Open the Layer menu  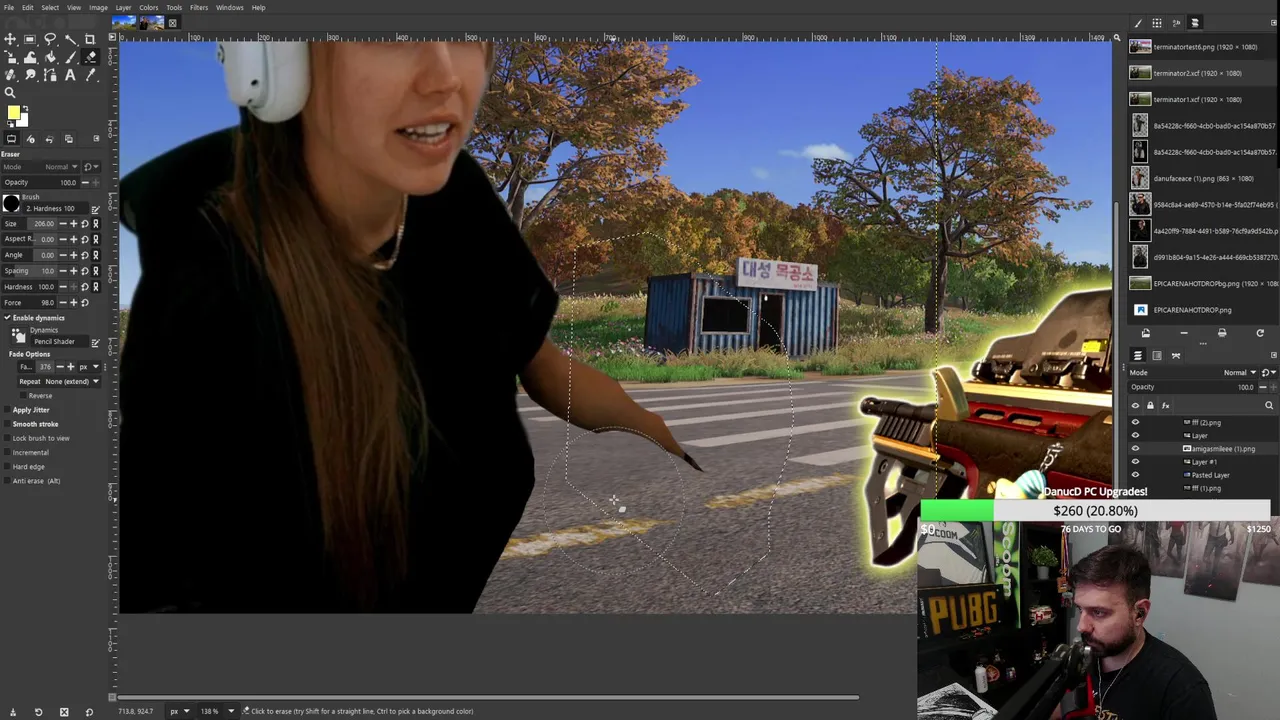click(x=123, y=7)
